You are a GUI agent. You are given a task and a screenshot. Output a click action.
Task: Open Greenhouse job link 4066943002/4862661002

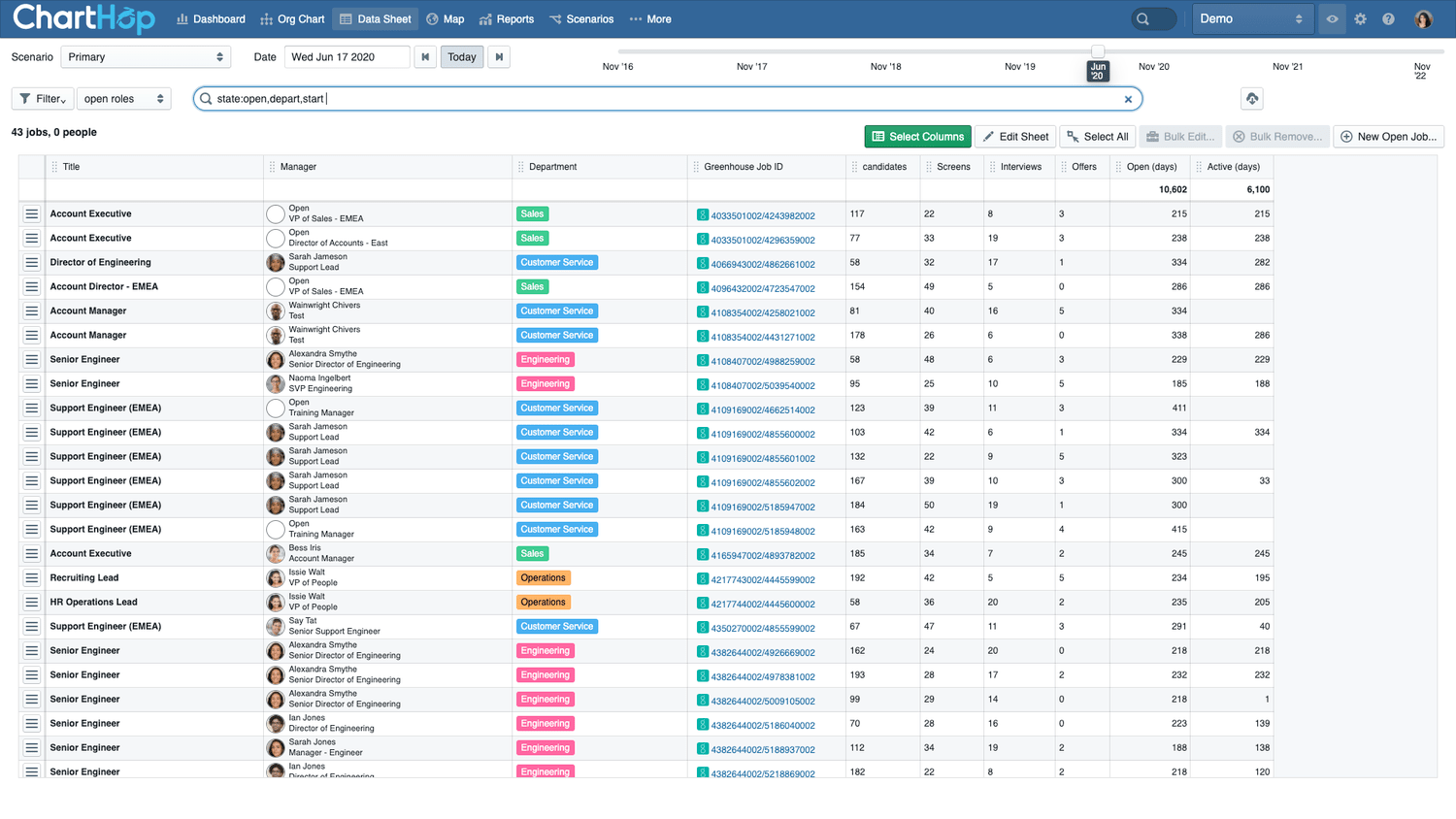(762, 264)
